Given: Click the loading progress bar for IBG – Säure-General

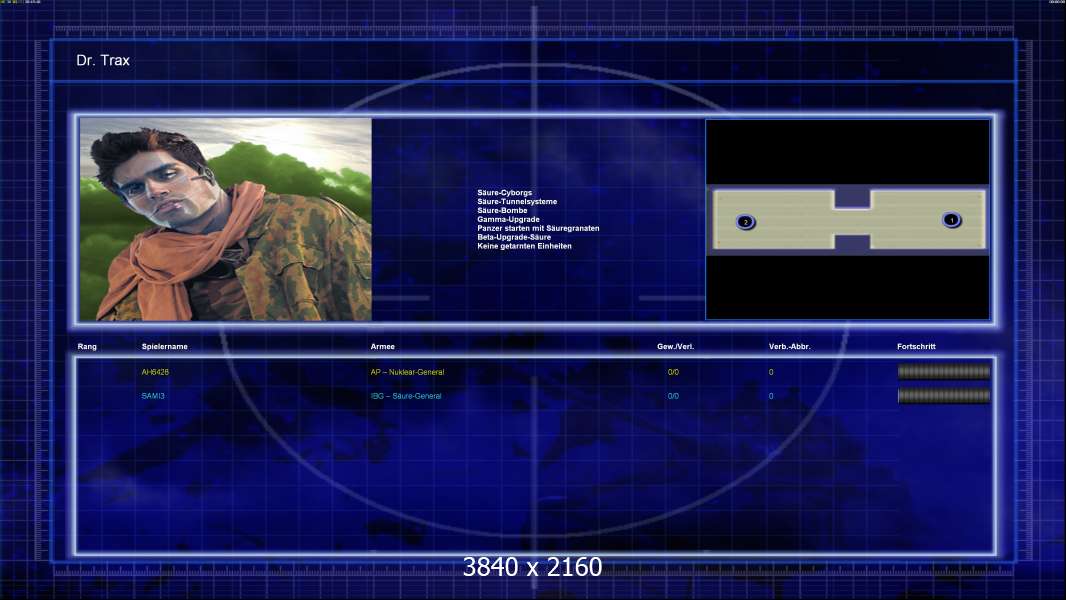Looking at the screenshot, I should tap(944, 395).
